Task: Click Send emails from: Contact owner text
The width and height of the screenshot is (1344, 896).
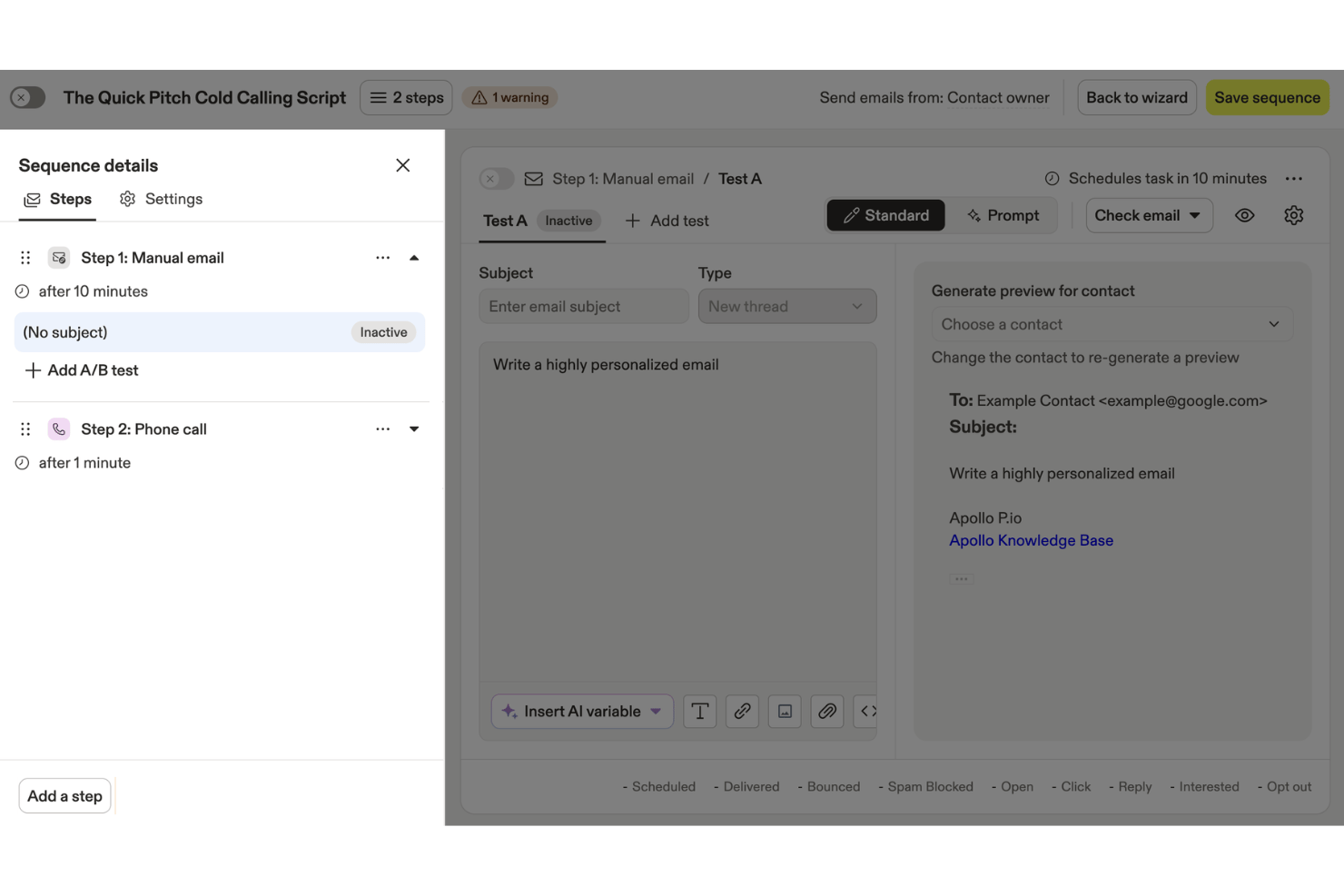Action: point(934,97)
